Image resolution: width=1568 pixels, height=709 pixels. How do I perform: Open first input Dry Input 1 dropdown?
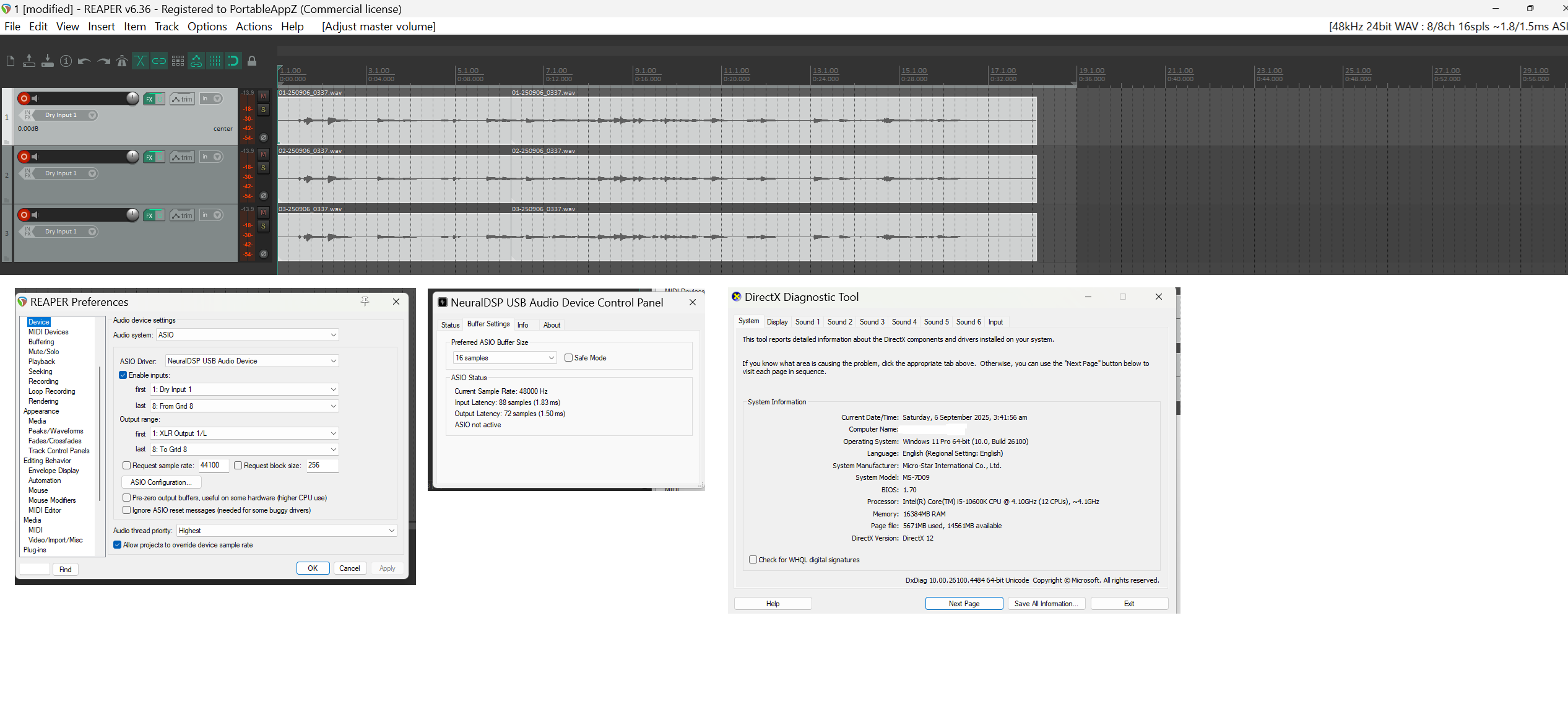245,389
